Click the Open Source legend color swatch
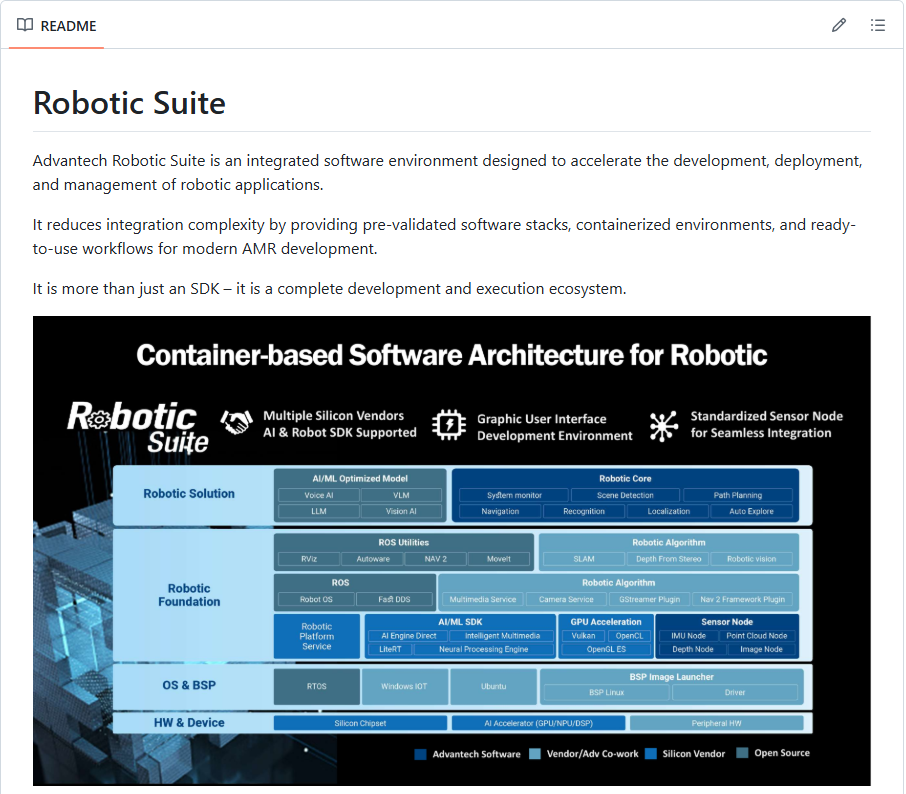Screen dimensions: 906x794 point(742,754)
